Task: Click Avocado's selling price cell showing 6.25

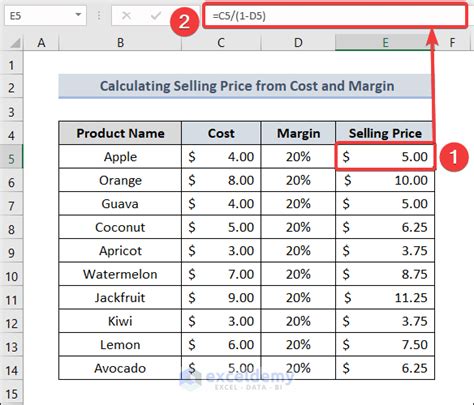Action: [385, 368]
